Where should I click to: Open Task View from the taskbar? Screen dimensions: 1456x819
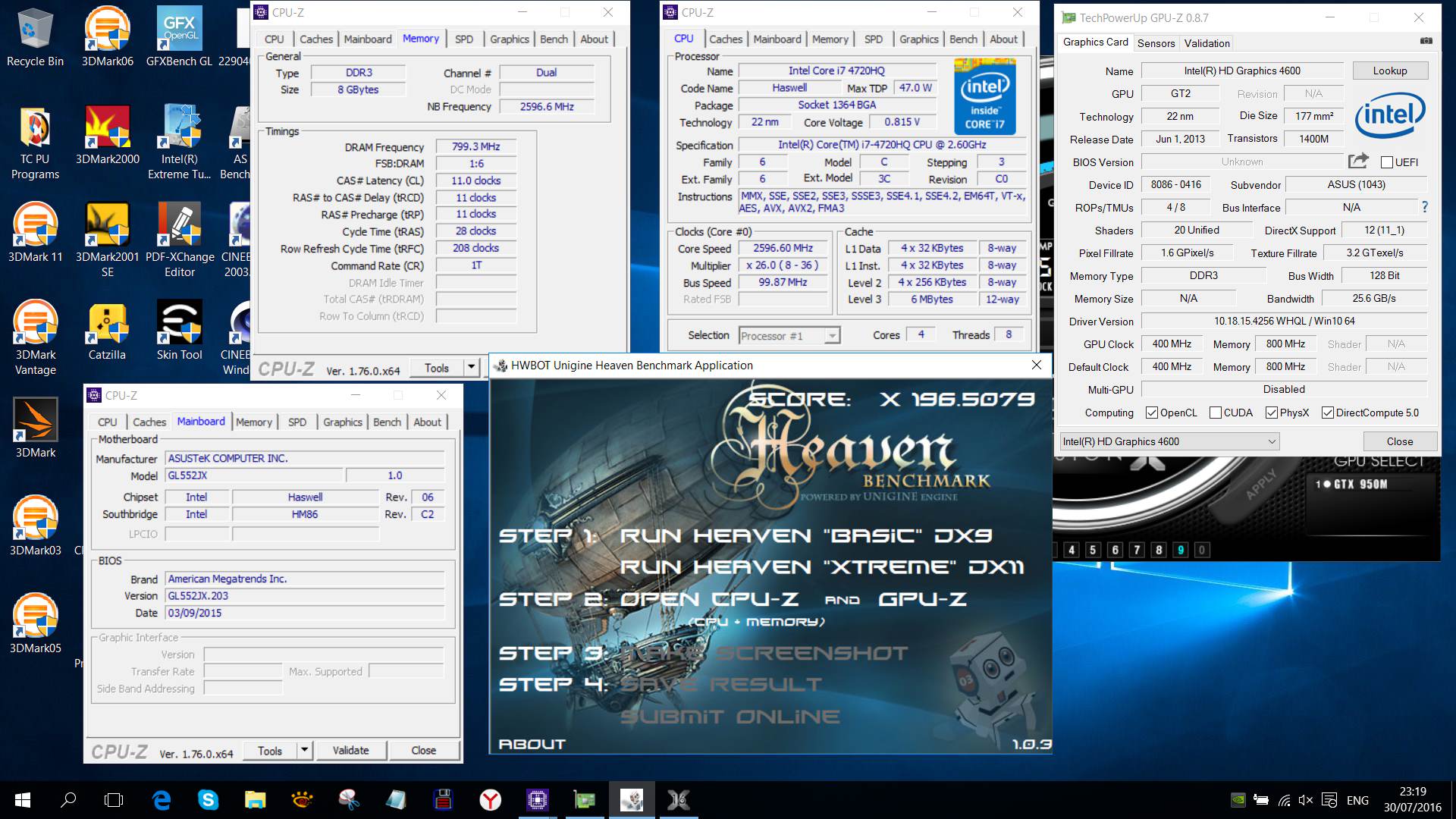click(x=114, y=800)
